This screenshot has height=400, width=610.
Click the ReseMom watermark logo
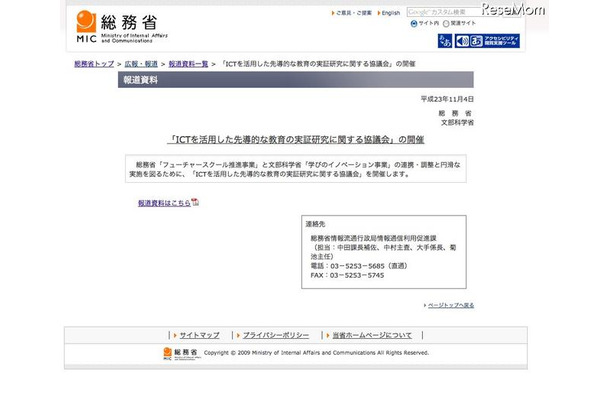[x=569, y=10]
